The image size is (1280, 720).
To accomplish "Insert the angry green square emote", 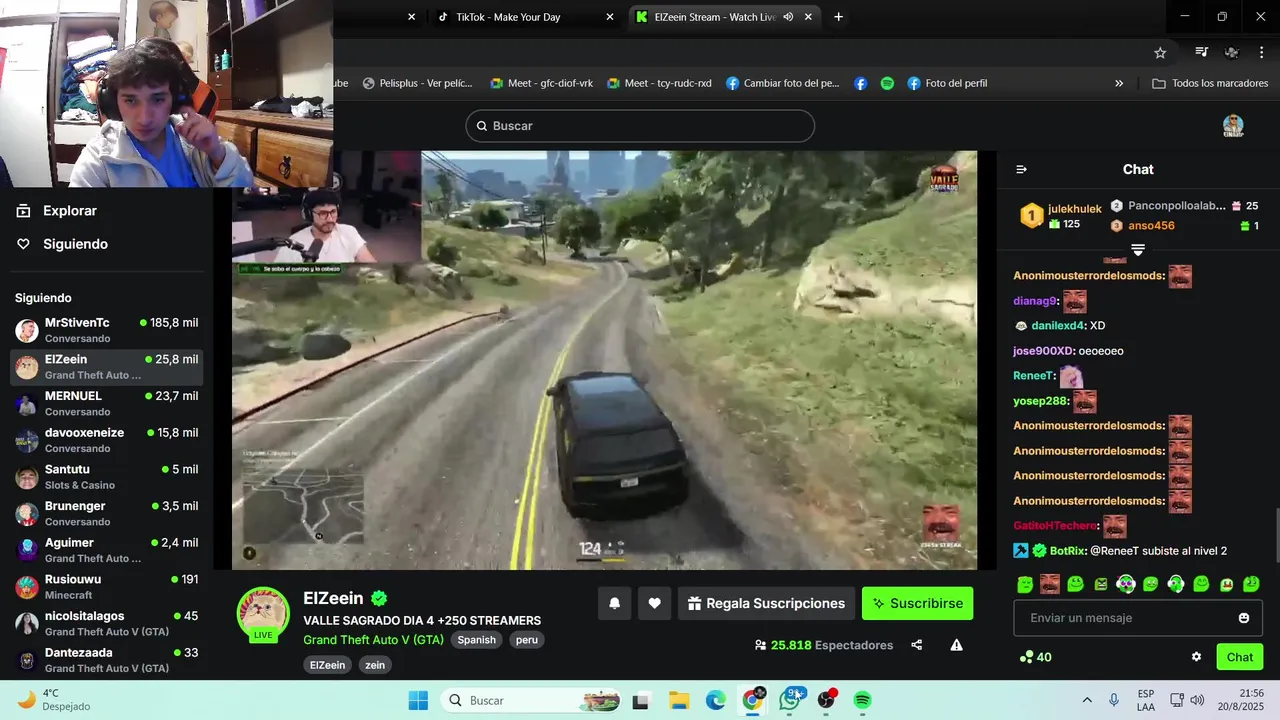I will pyautogui.click(x=1100, y=584).
